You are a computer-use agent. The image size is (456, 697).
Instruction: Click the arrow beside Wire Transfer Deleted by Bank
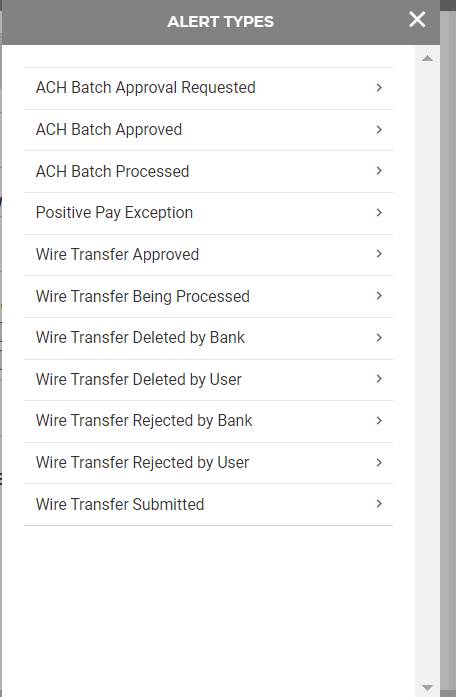click(x=379, y=337)
